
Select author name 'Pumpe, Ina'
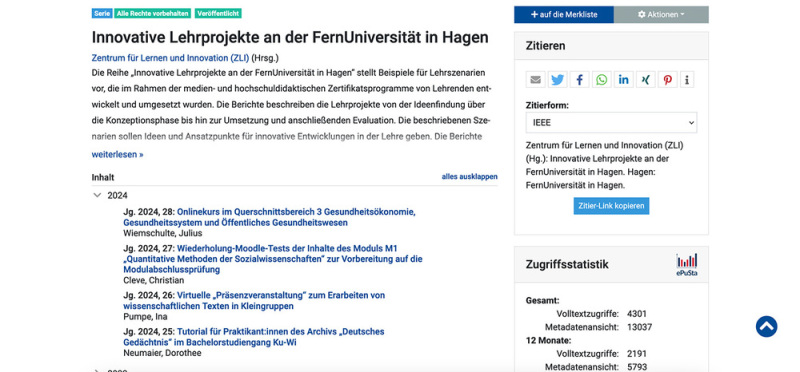(x=145, y=316)
